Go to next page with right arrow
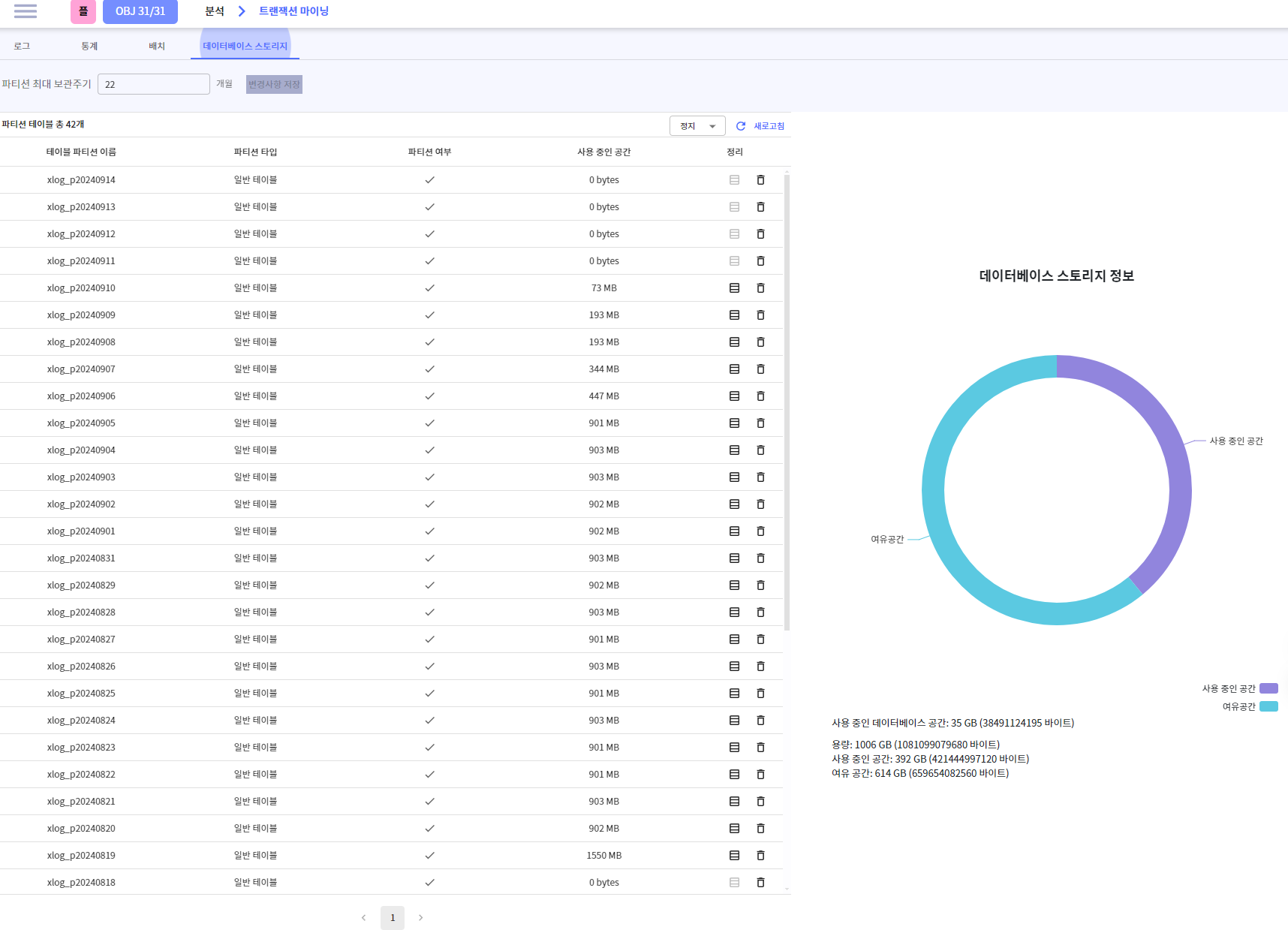This screenshot has height=930, width=1288. tap(420, 917)
